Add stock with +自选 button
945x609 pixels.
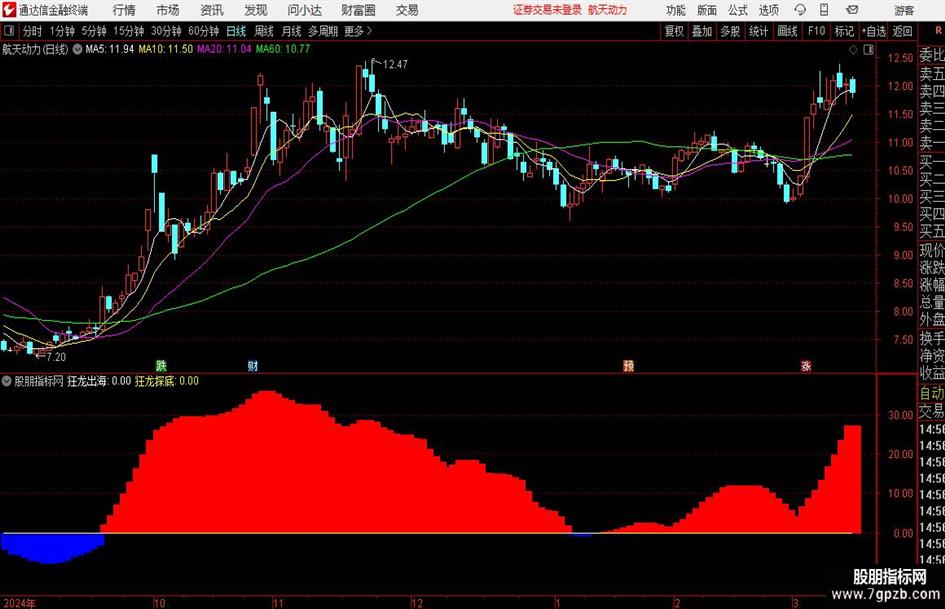point(873,31)
